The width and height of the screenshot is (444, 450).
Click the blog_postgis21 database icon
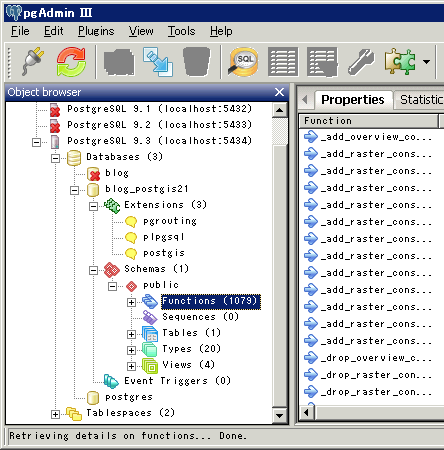click(93, 190)
